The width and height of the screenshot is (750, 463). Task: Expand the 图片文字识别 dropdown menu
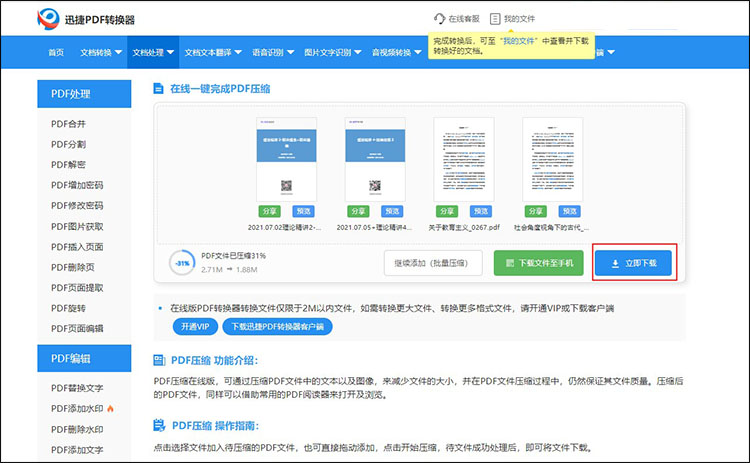(x=332, y=52)
